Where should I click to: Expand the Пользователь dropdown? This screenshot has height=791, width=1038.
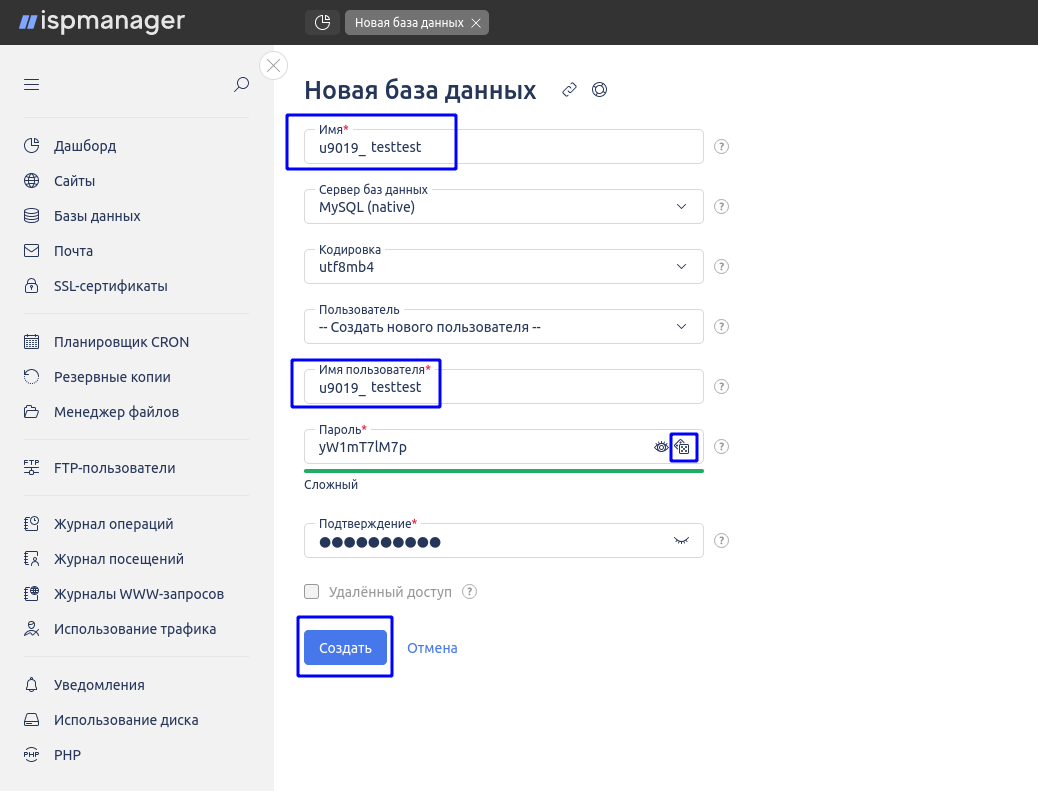(x=504, y=326)
